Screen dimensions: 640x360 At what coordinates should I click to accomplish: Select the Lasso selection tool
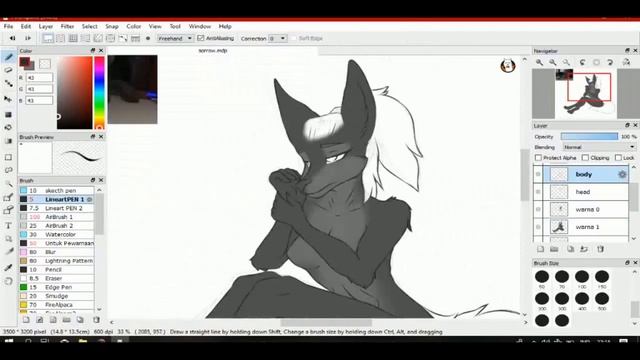[9, 170]
